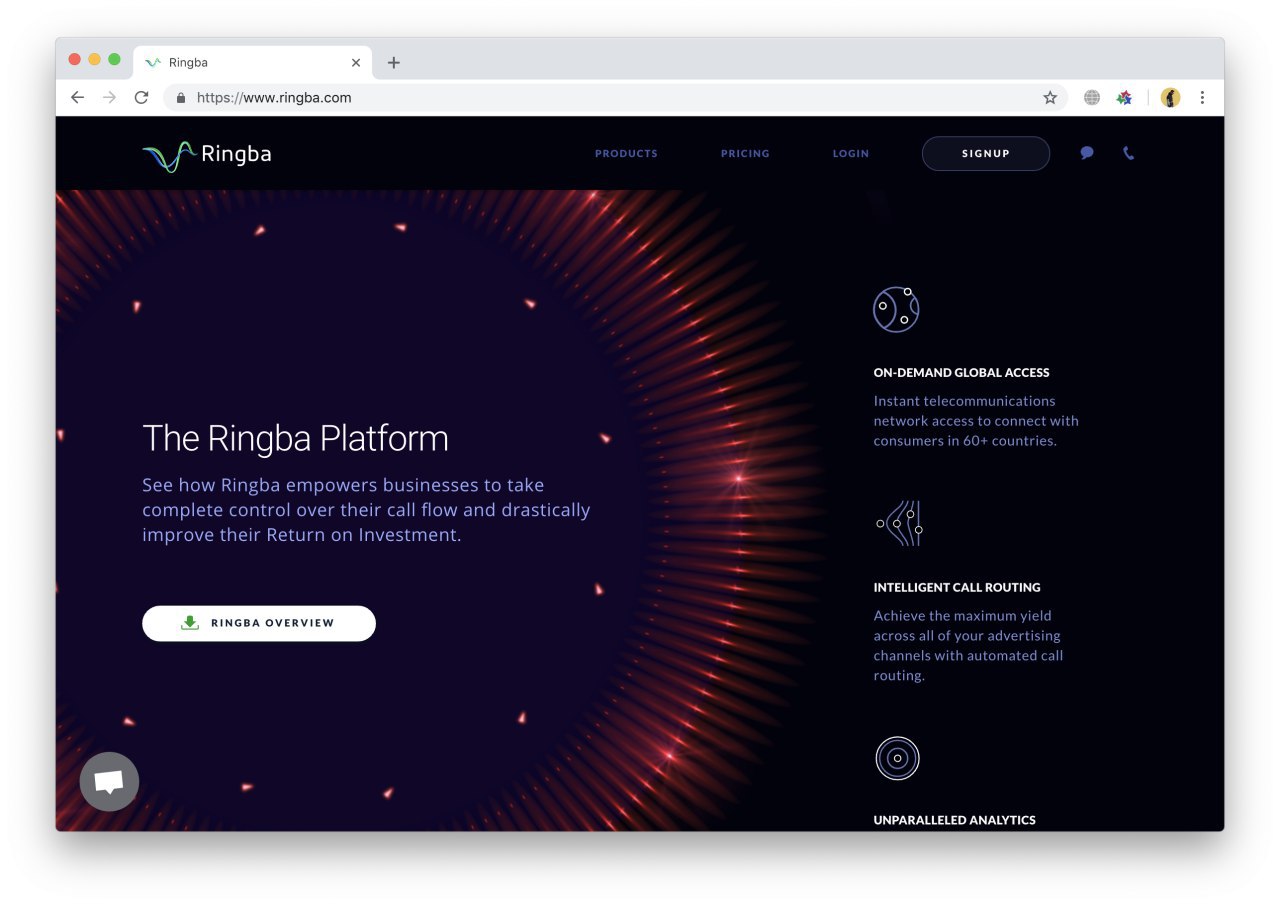This screenshot has width=1280, height=905.
Task: Reload the page with the refresh icon
Action: (x=141, y=98)
